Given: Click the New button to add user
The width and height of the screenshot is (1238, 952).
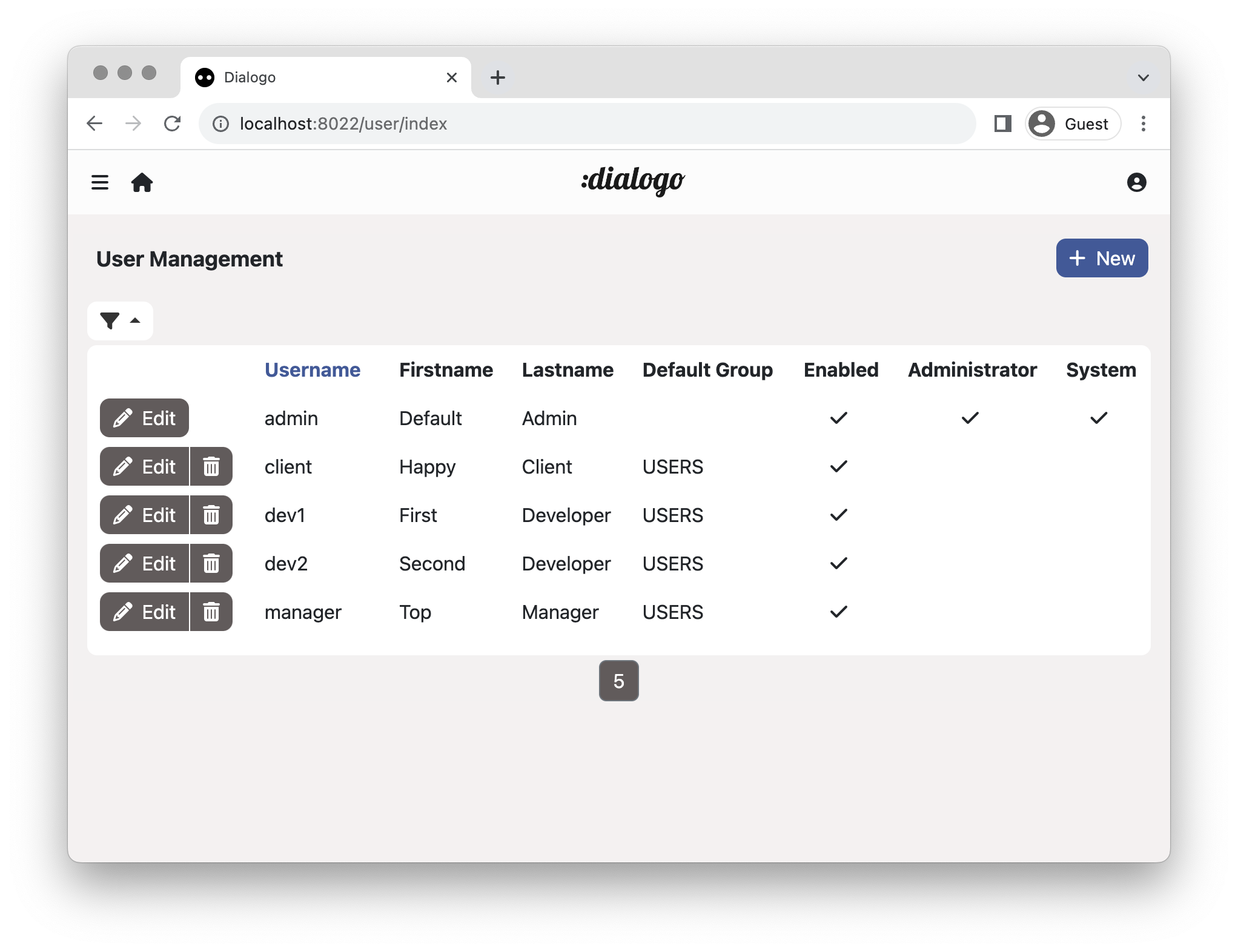Looking at the screenshot, I should click(1101, 258).
